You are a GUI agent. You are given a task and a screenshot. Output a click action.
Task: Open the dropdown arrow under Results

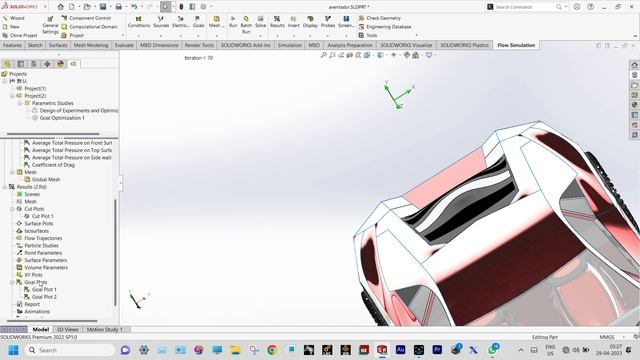[x=277, y=36]
